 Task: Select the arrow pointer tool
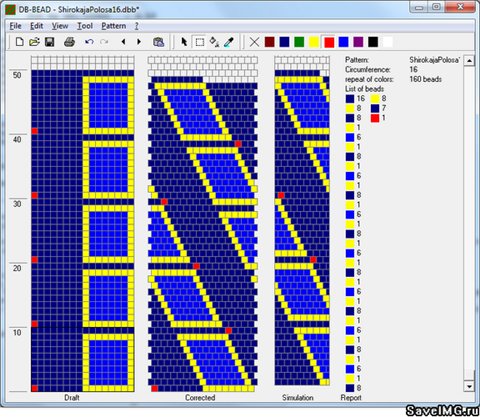click(184, 42)
